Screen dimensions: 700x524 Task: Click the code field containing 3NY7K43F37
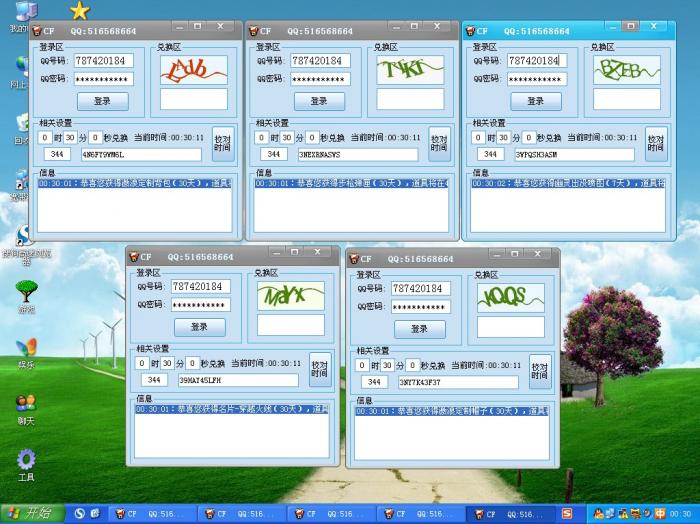[x=458, y=383]
